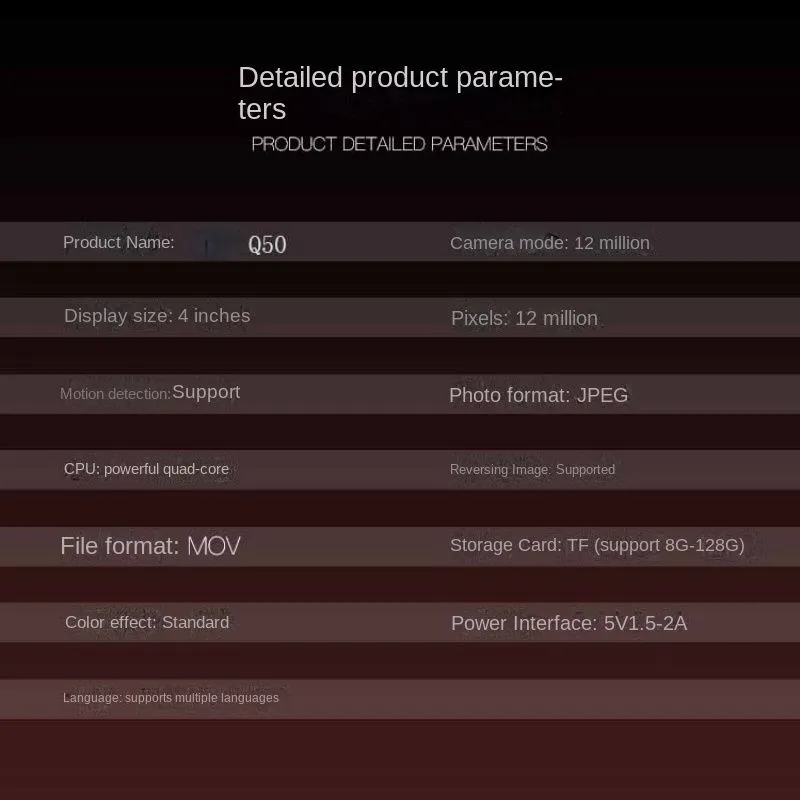Click 'CPU: powerful quad-core' entry
Viewport: 800px width, 800px height.
pyautogui.click(x=146, y=469)
